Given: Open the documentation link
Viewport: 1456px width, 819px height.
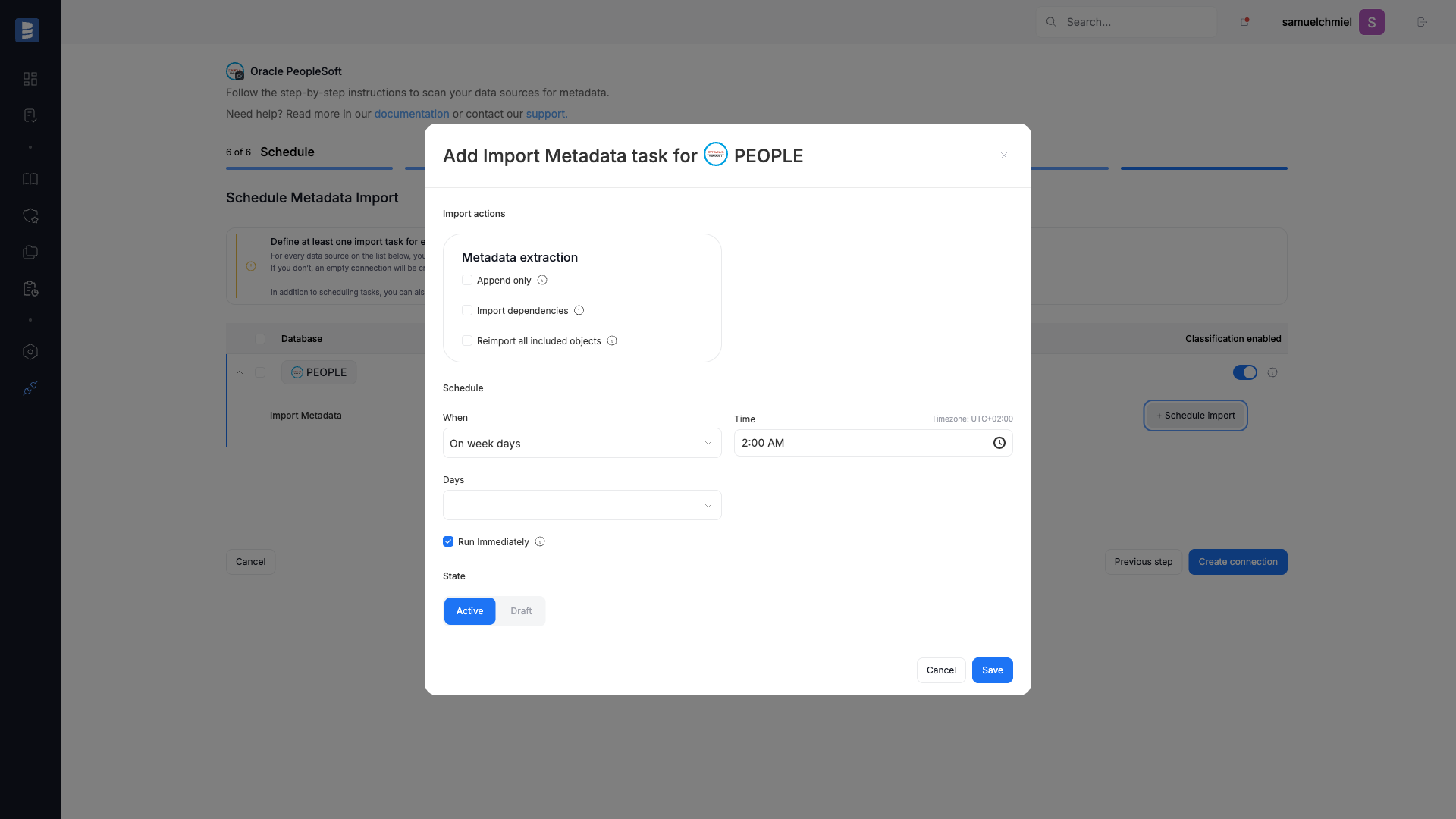Looking at the screenshot, I should click(x=412, y=114).
